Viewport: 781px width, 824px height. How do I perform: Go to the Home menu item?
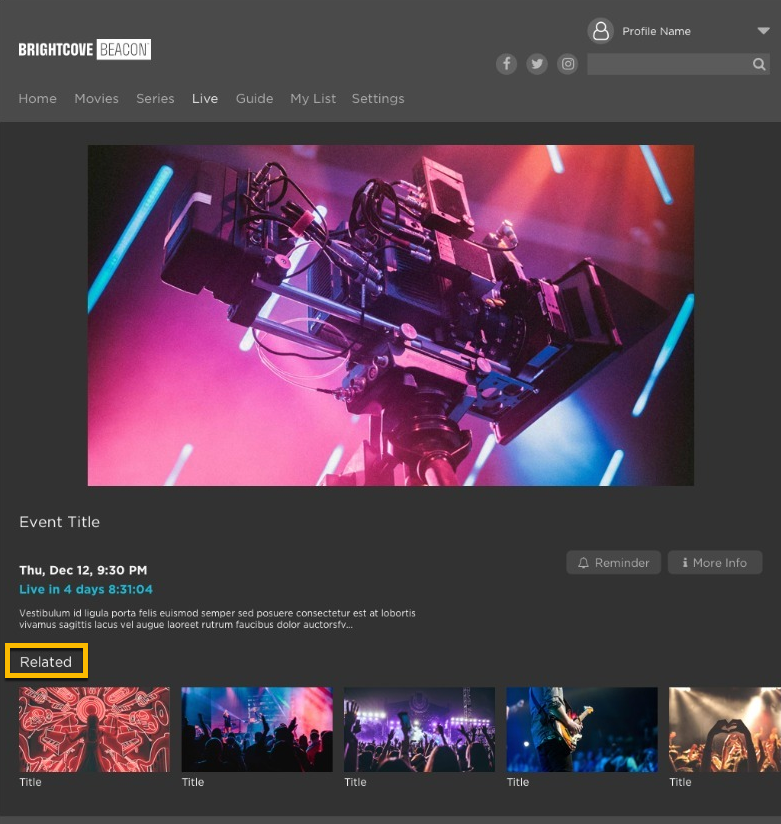point(38,99)
